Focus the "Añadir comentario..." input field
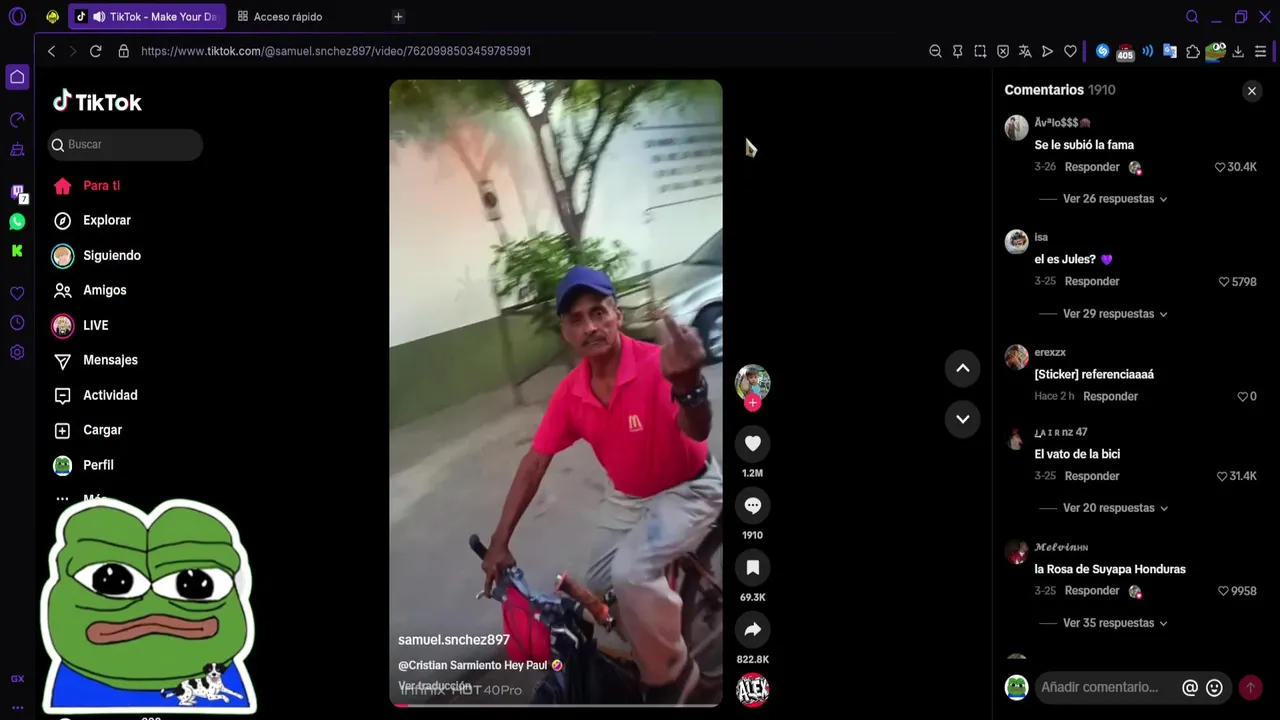The height and width of the screenshot is (720, 1280). click(x=1105, y=688)
